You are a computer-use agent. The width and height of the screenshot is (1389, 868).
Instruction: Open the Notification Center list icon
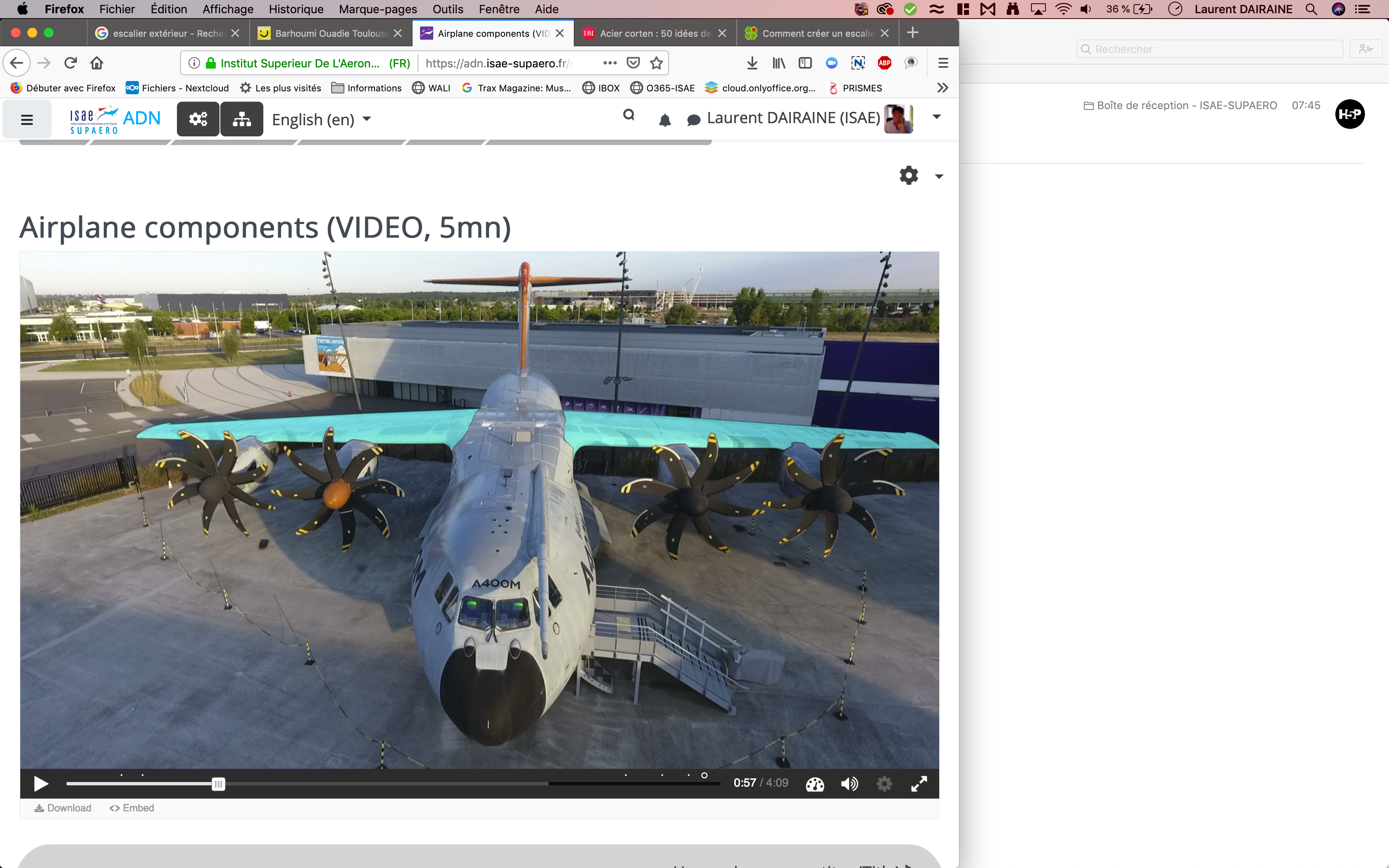coord(1363,9)
